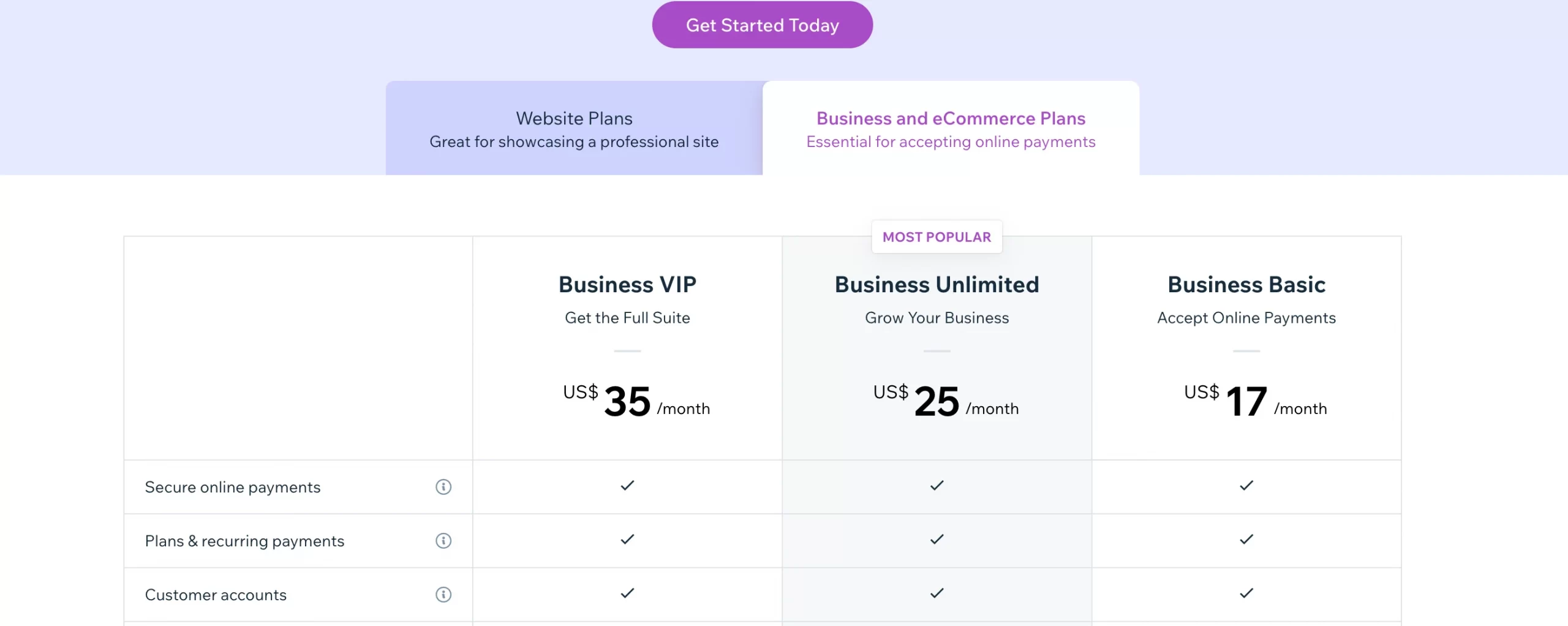Image resolution: width=1568 pixels, height=626 pixels.
Task: Click Business Basic checkmark for Customer accounts
Action: point(1246,594)
